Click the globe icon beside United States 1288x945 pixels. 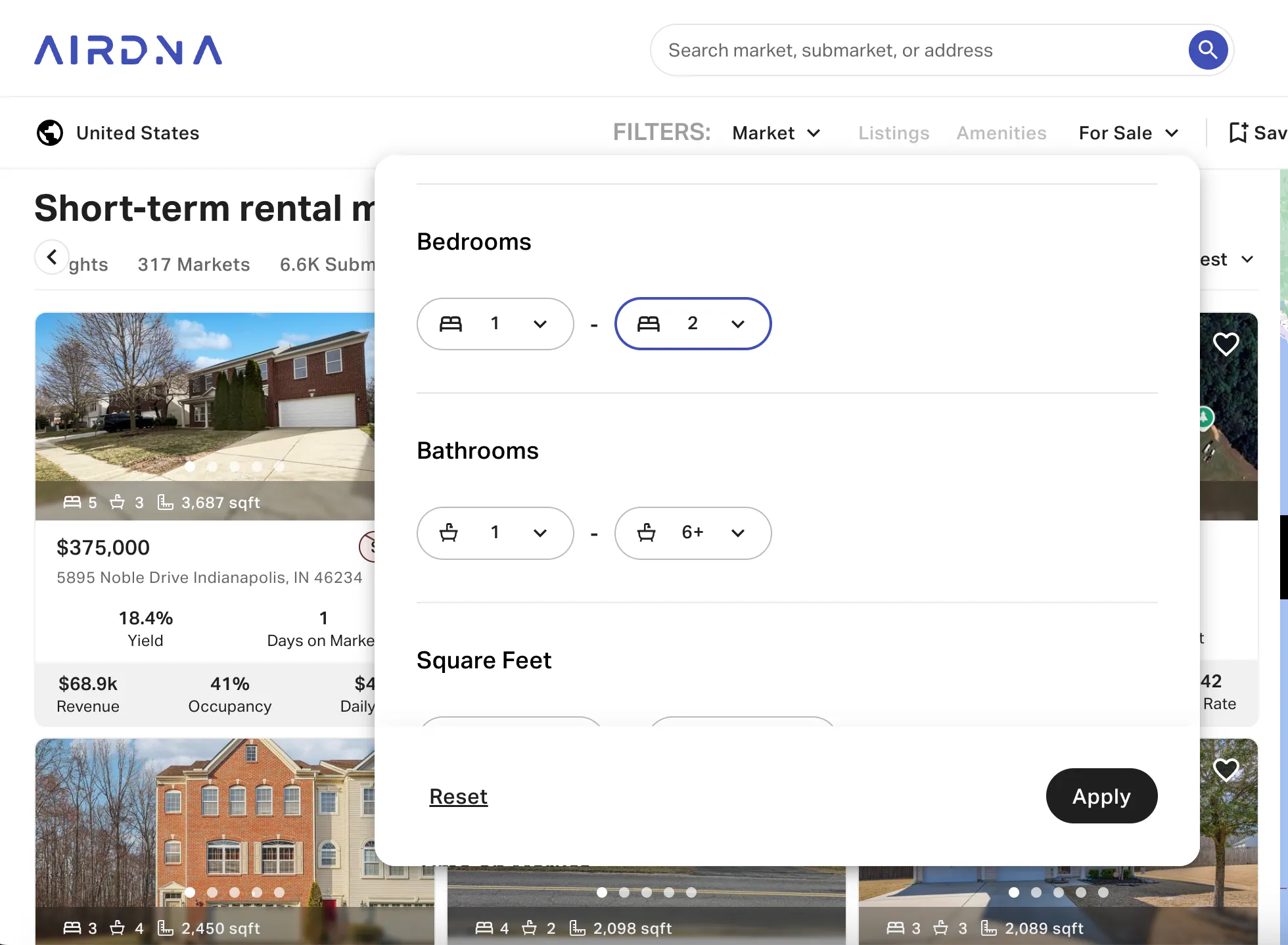50,133
